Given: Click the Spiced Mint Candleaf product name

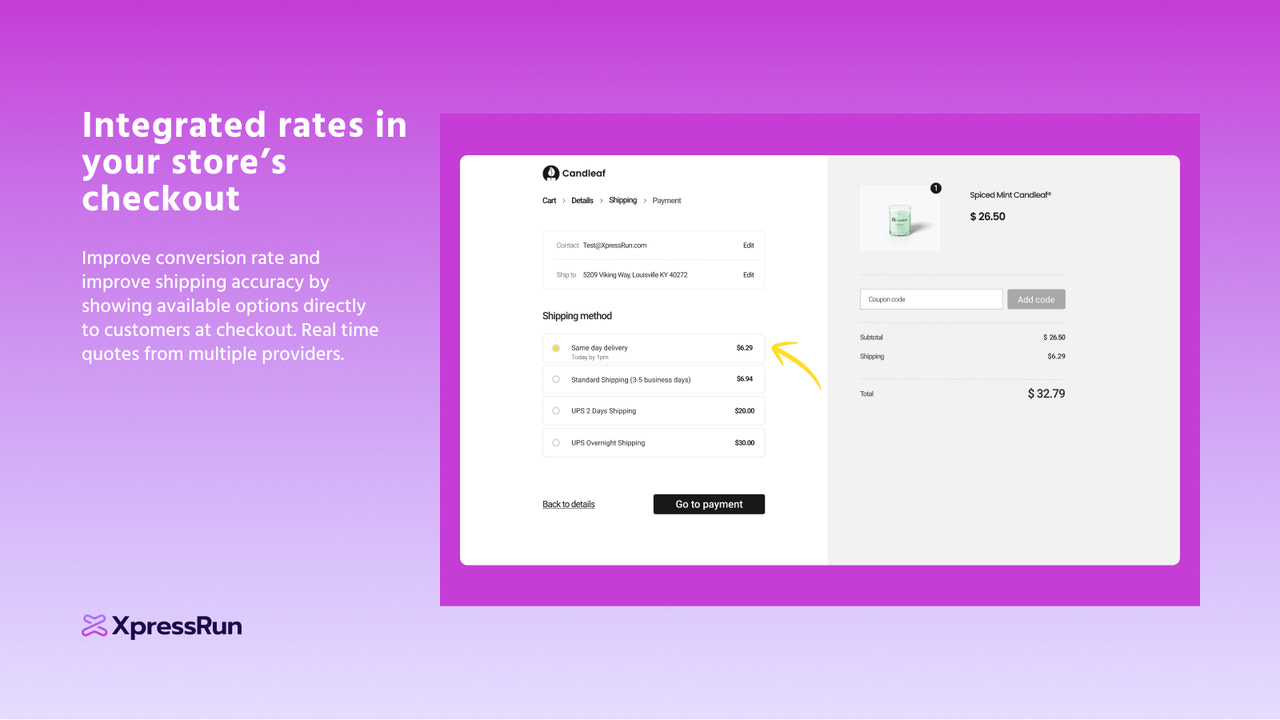Looking at the screenshot, I should click(1010, 195).
